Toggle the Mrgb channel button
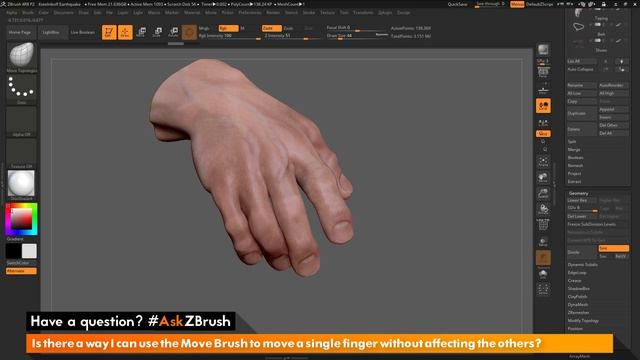Screen dimensions: 640x360 click(x=204, y=28)
